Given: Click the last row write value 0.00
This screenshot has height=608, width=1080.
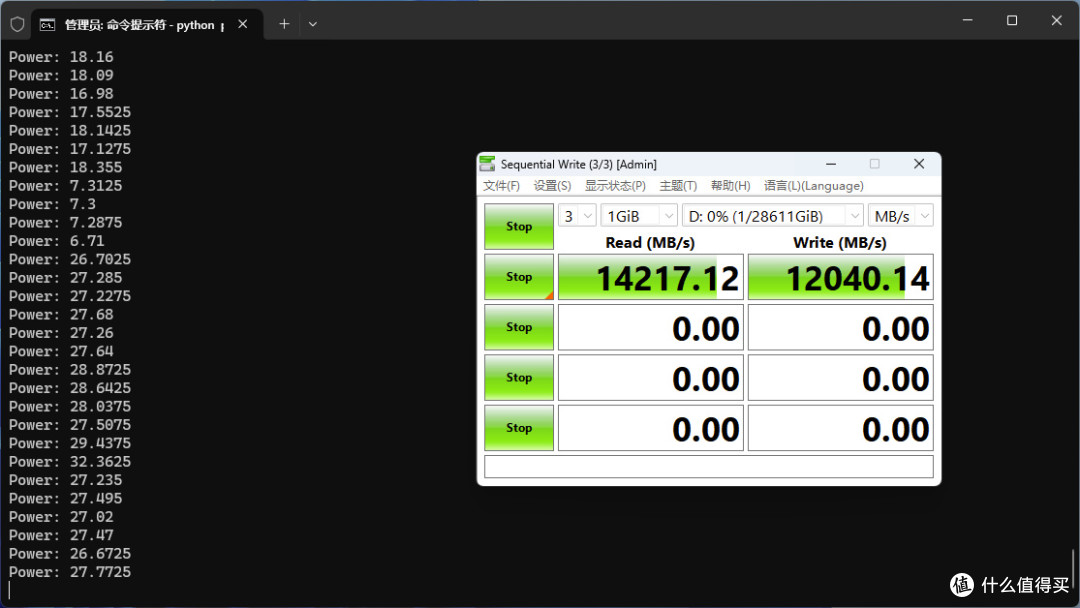Looking at the screenshot, I should click(x=841, y=428).
